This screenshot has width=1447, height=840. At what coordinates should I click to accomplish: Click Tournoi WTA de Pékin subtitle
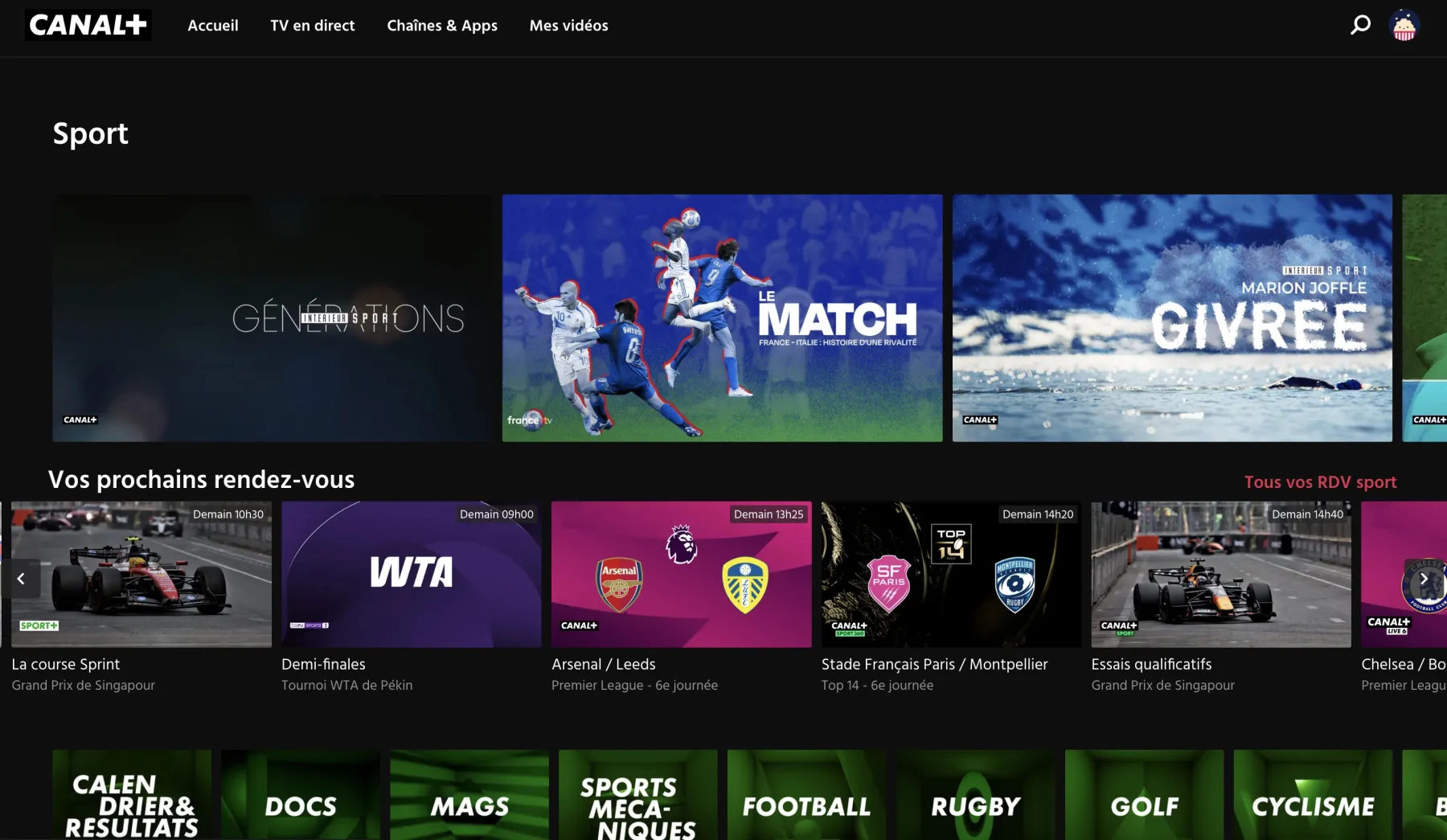[x=347, y=686]
